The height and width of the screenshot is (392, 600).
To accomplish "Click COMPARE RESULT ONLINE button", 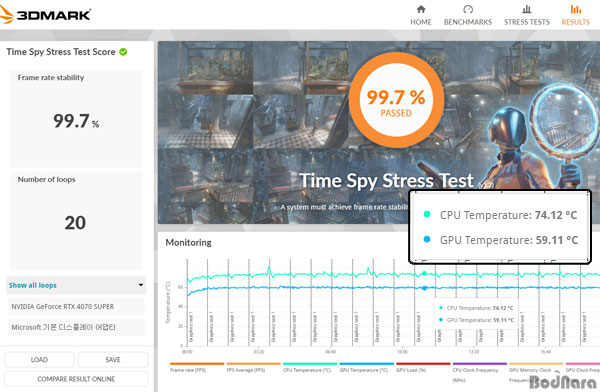I will point(76,379).
